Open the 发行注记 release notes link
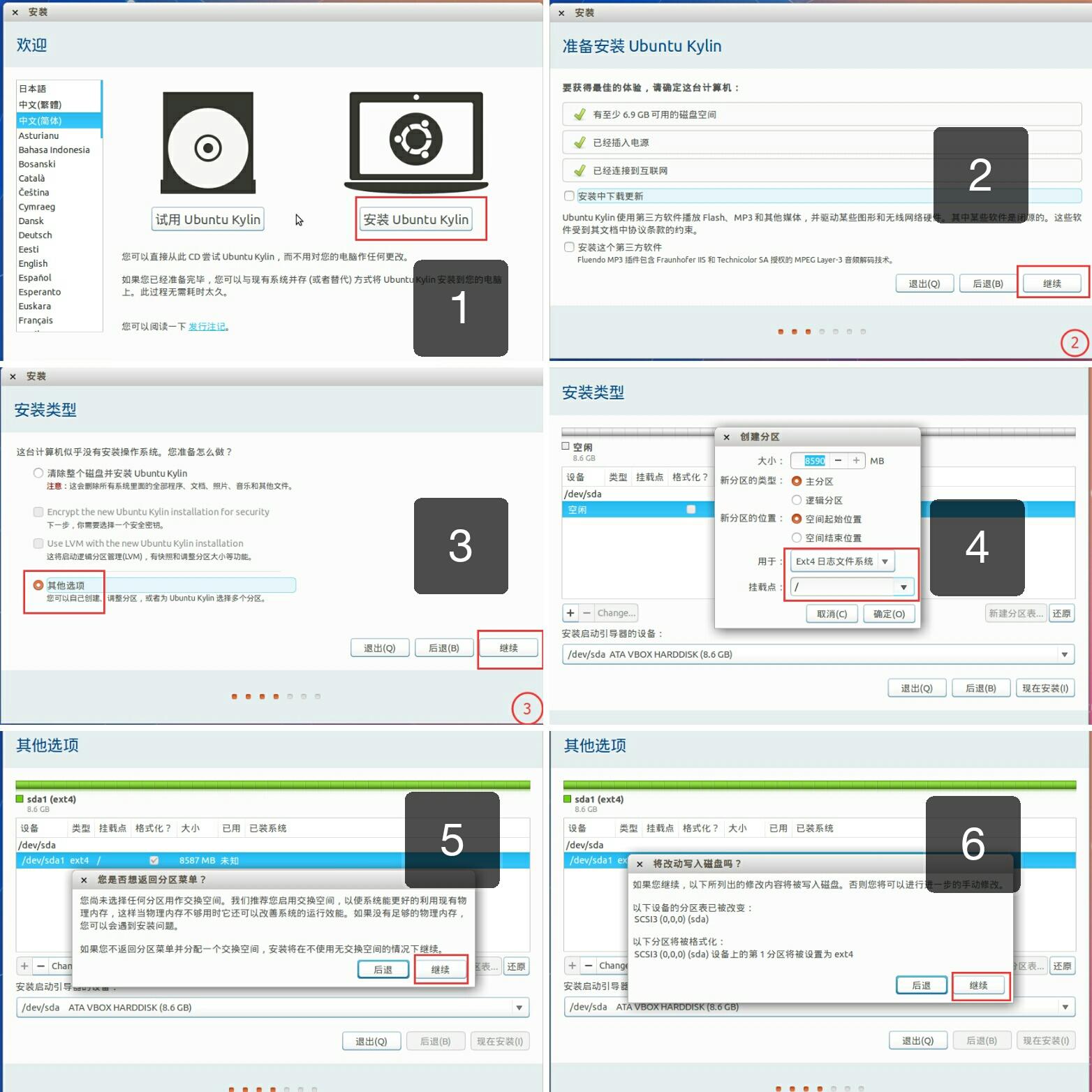This screenshot has width=1092, height=1092. 207,327
